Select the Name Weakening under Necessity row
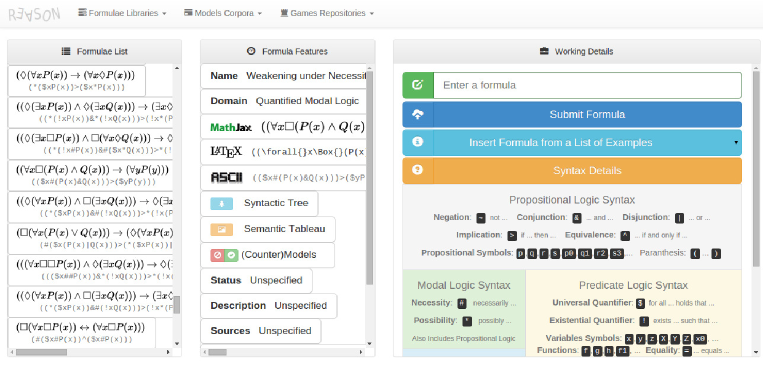 (283, 76)
